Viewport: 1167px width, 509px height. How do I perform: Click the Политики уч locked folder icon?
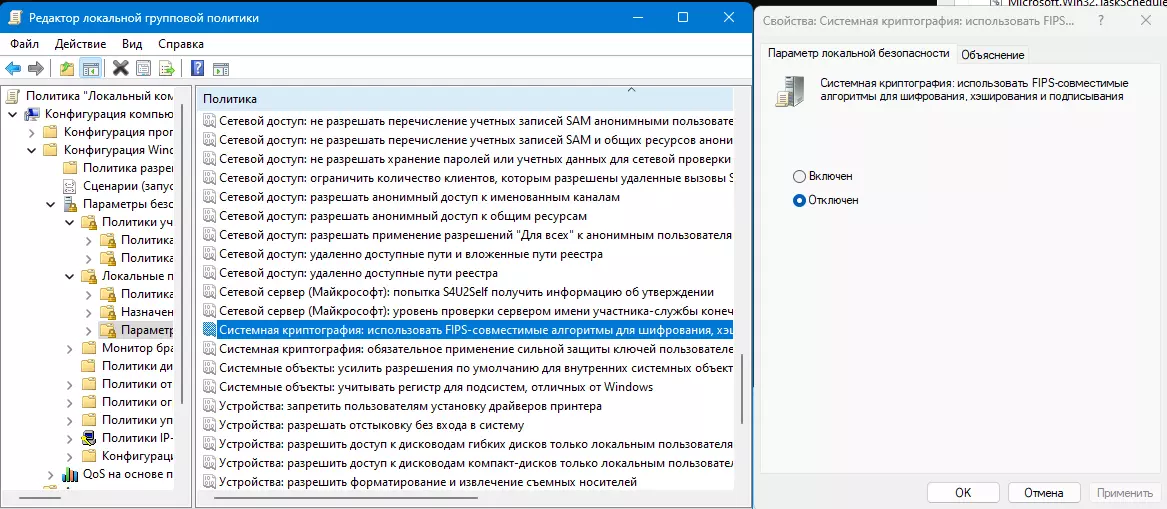tap(89, 222)
